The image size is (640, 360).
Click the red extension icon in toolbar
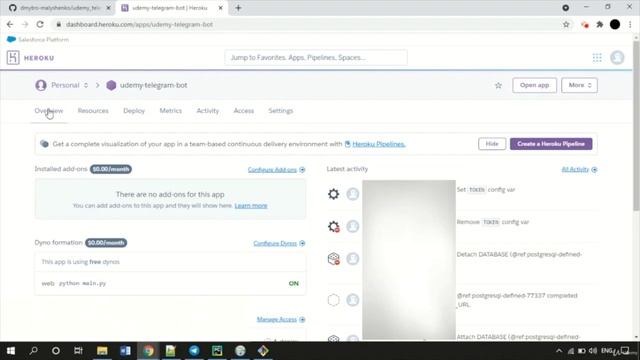(584, 25)
